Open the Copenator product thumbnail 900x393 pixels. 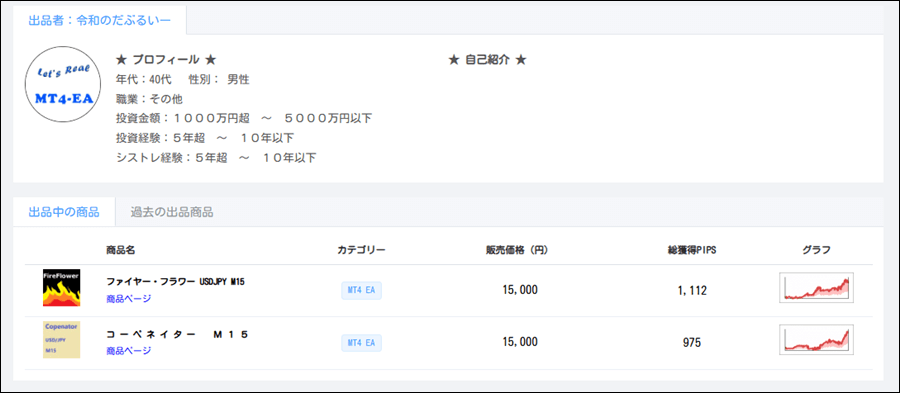click(x=61, y=340)
